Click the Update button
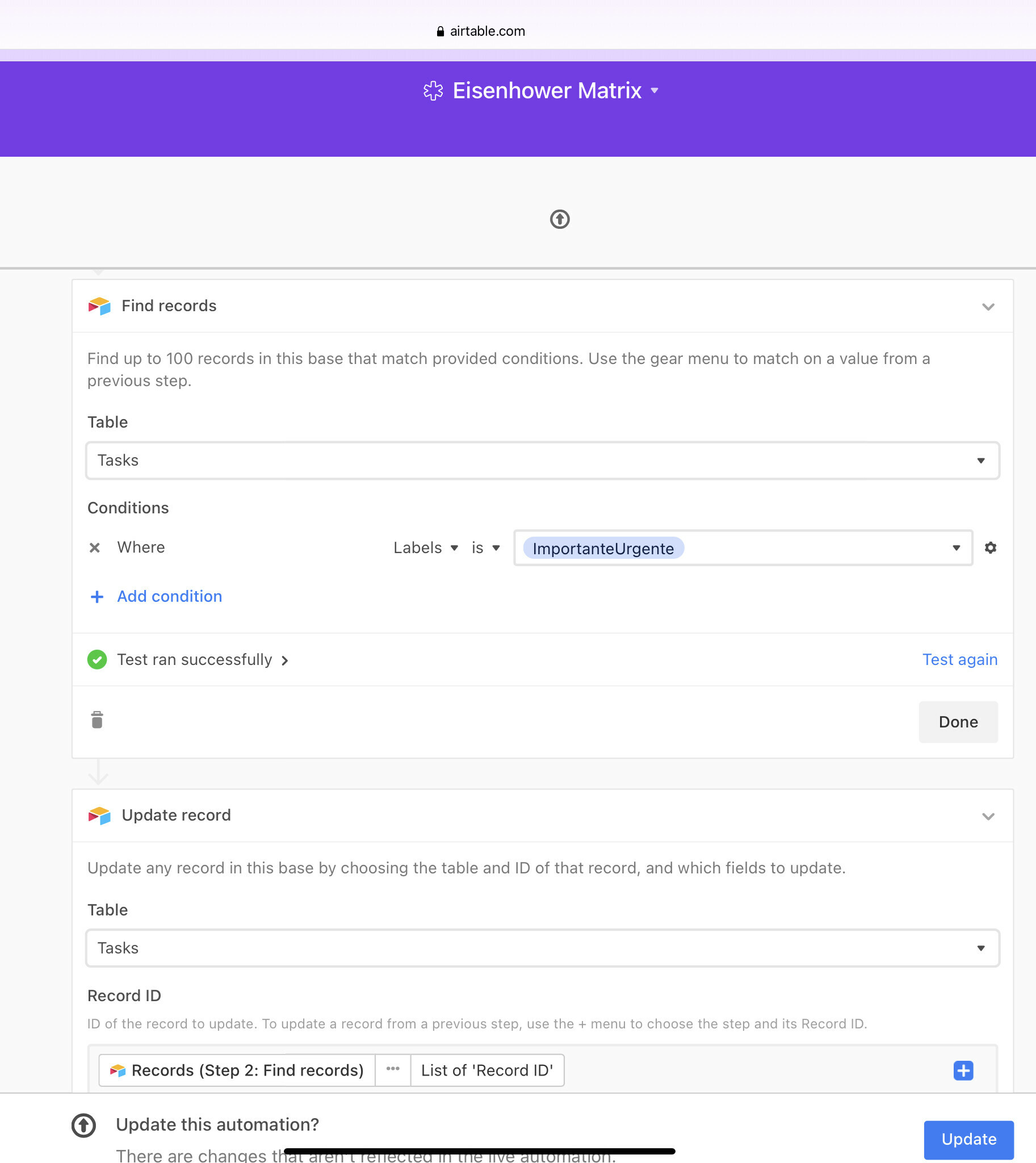The width and height of the screenshot is (1036, 1163). [968, 1140]
